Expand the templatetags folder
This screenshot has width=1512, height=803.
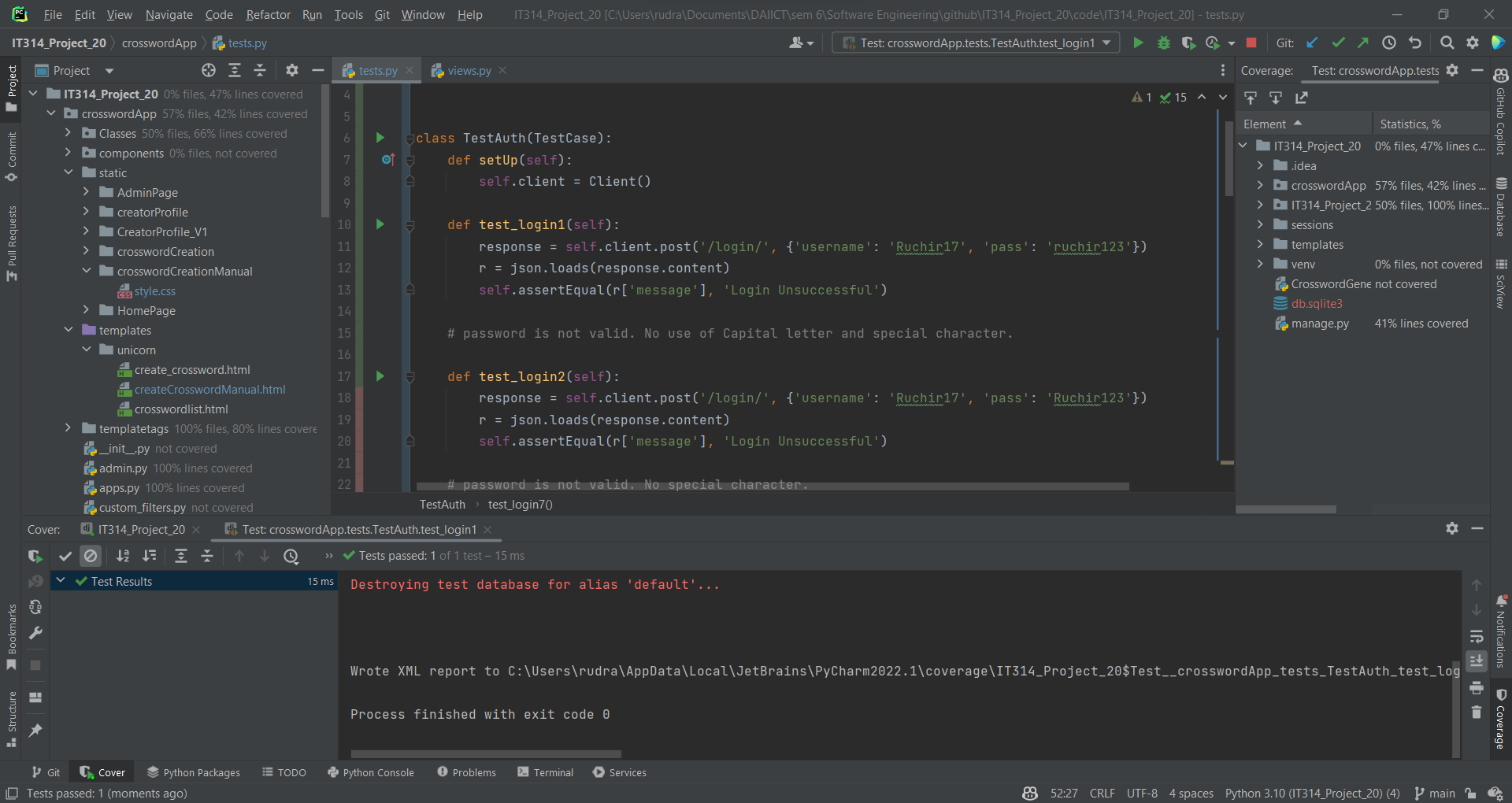68,428
